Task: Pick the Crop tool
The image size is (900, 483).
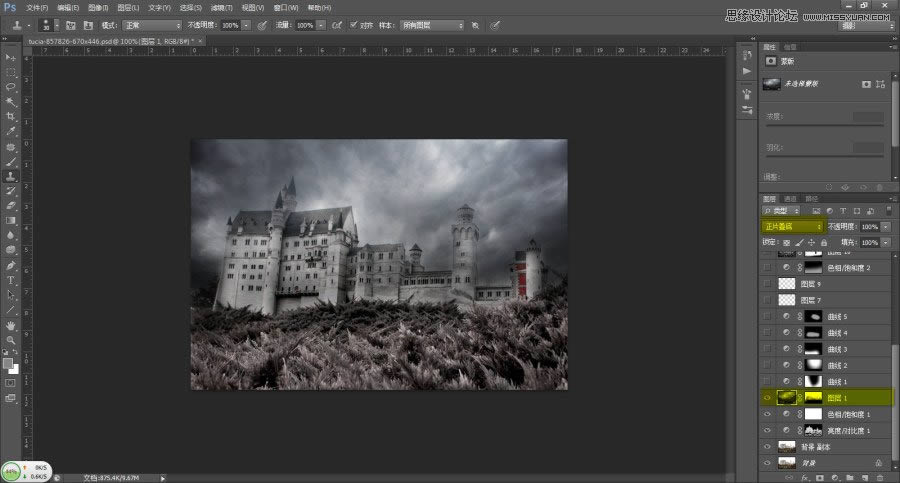Action: 11,116
